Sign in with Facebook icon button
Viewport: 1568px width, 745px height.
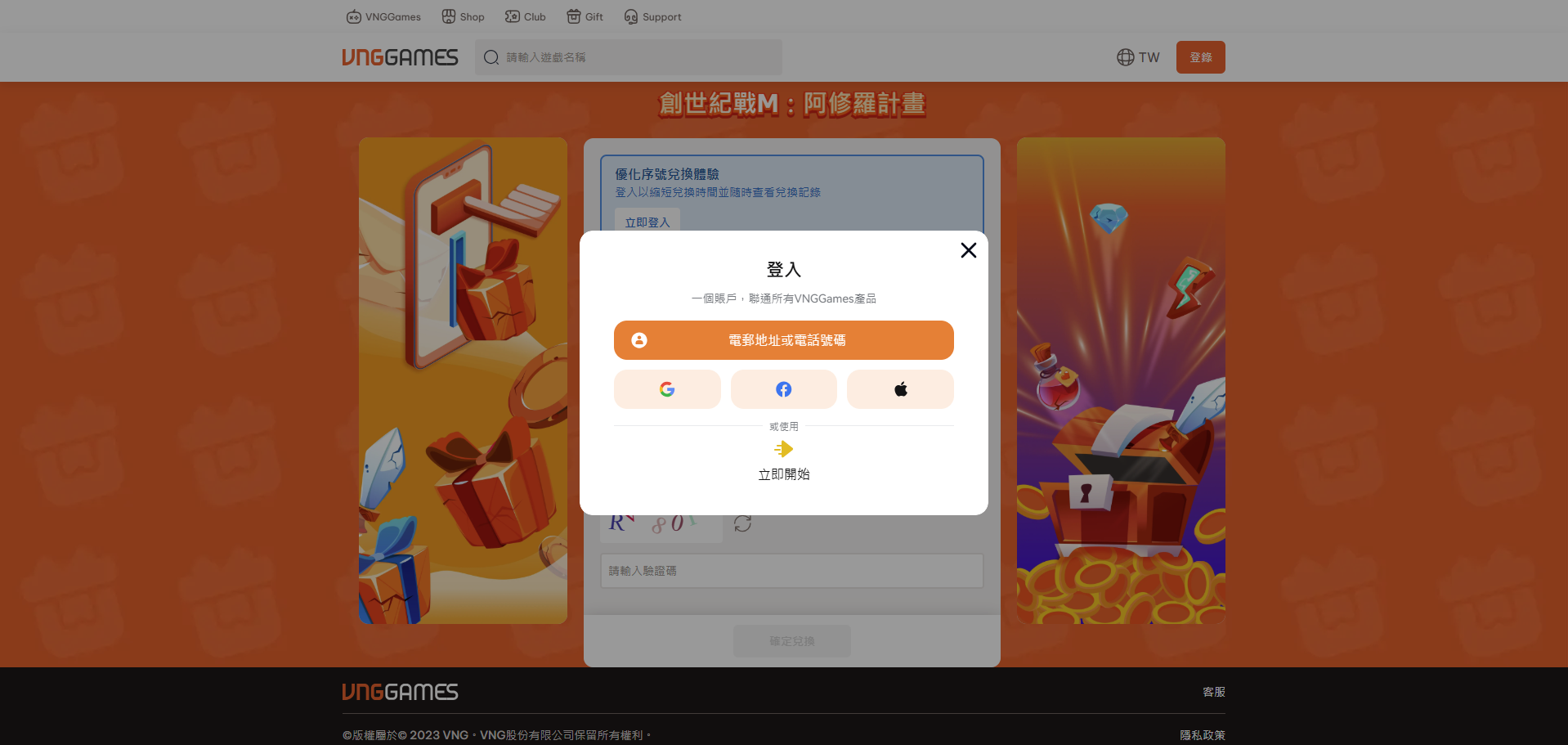[x=783, y=389]
